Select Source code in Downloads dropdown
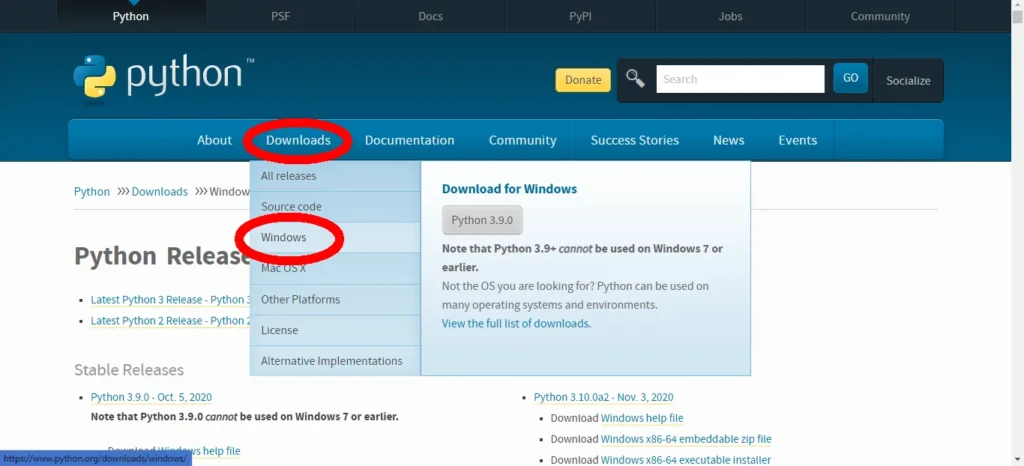Image resolution: width=1024 pixels, height=466 pixels. [x=335, y=207]
